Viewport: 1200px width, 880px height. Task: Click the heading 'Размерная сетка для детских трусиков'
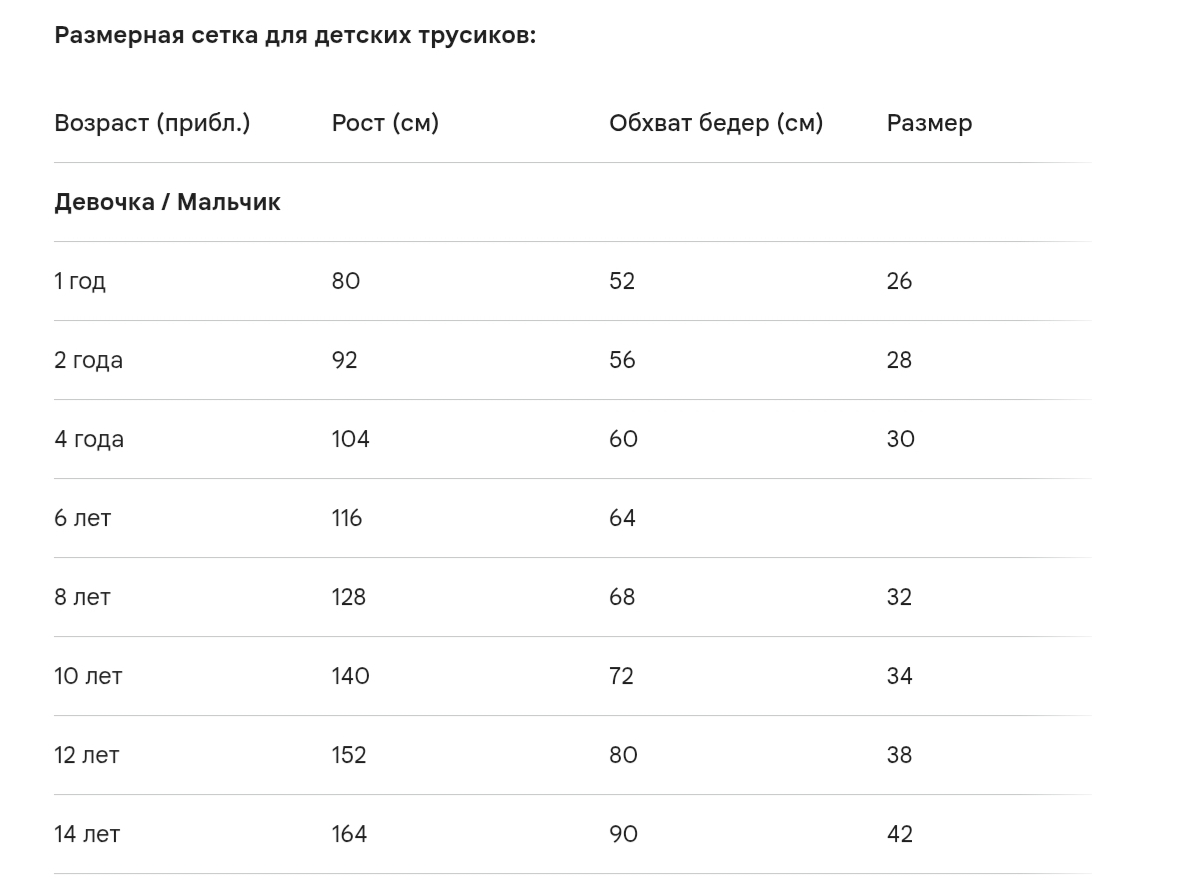point(295,36)
